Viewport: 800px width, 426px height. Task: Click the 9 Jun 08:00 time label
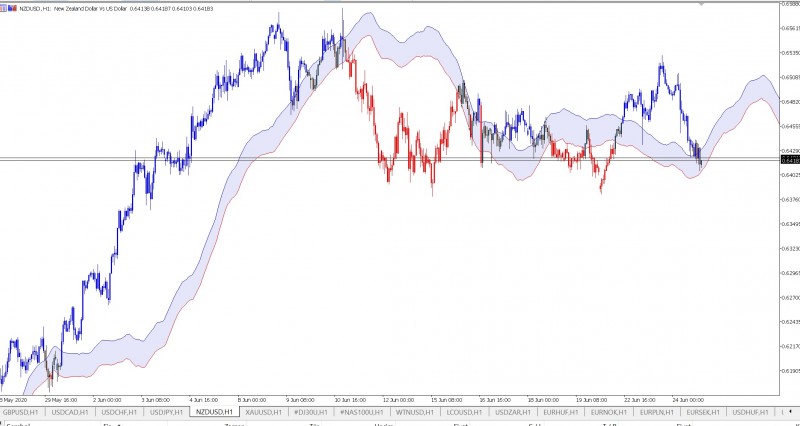[x=300, y=400]
